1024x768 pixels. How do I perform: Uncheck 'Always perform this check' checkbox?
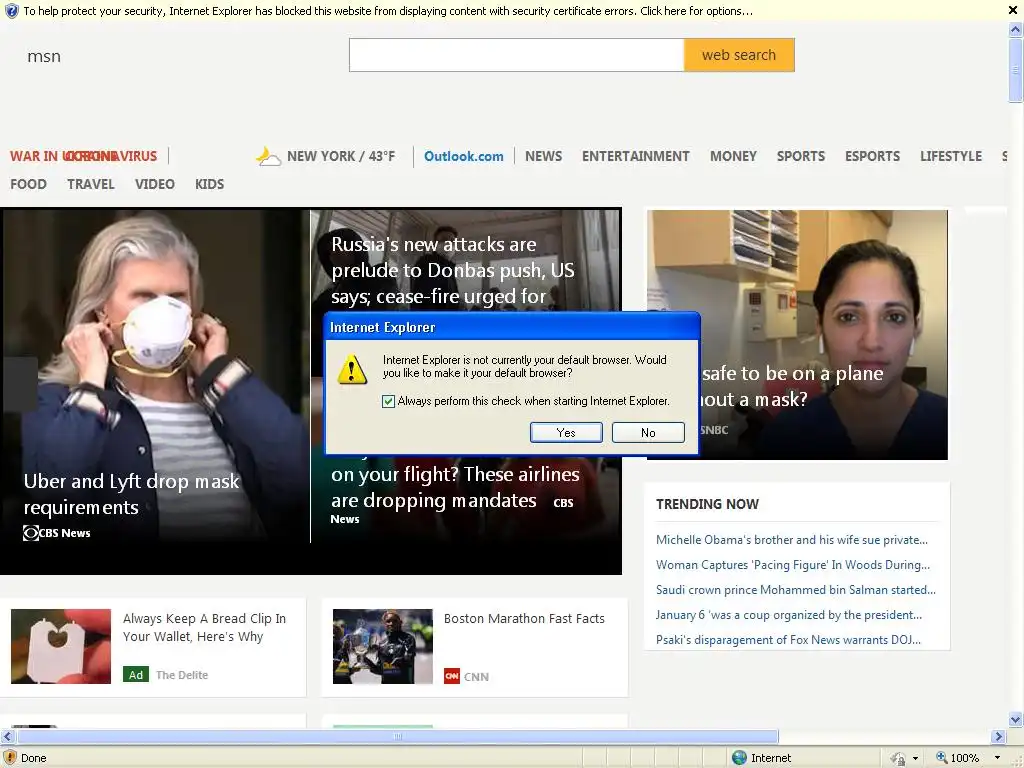pyautogui.click(x=389, y=401)
